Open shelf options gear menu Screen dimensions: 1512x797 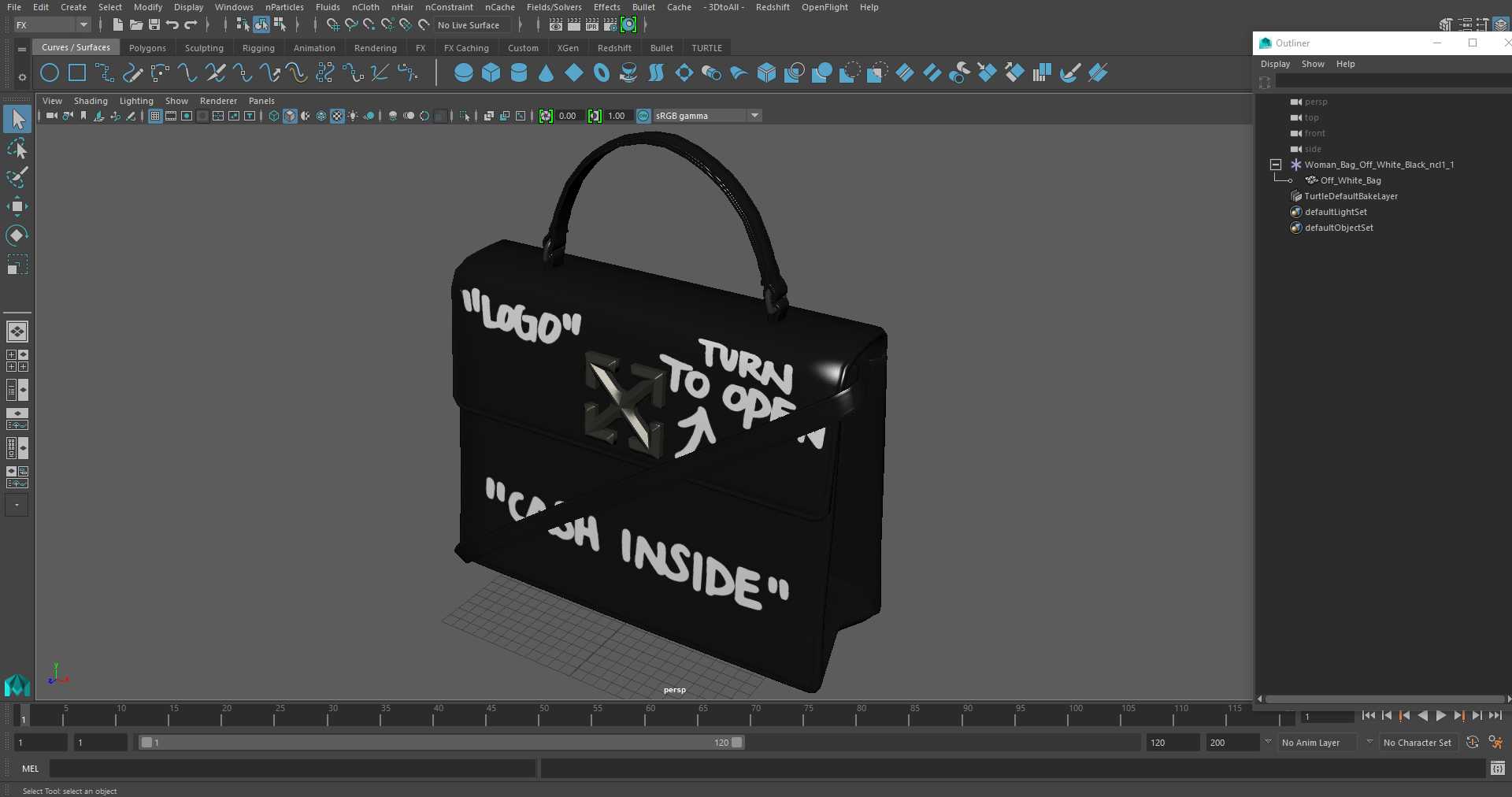pyautogui.click(x=22, y=77)
